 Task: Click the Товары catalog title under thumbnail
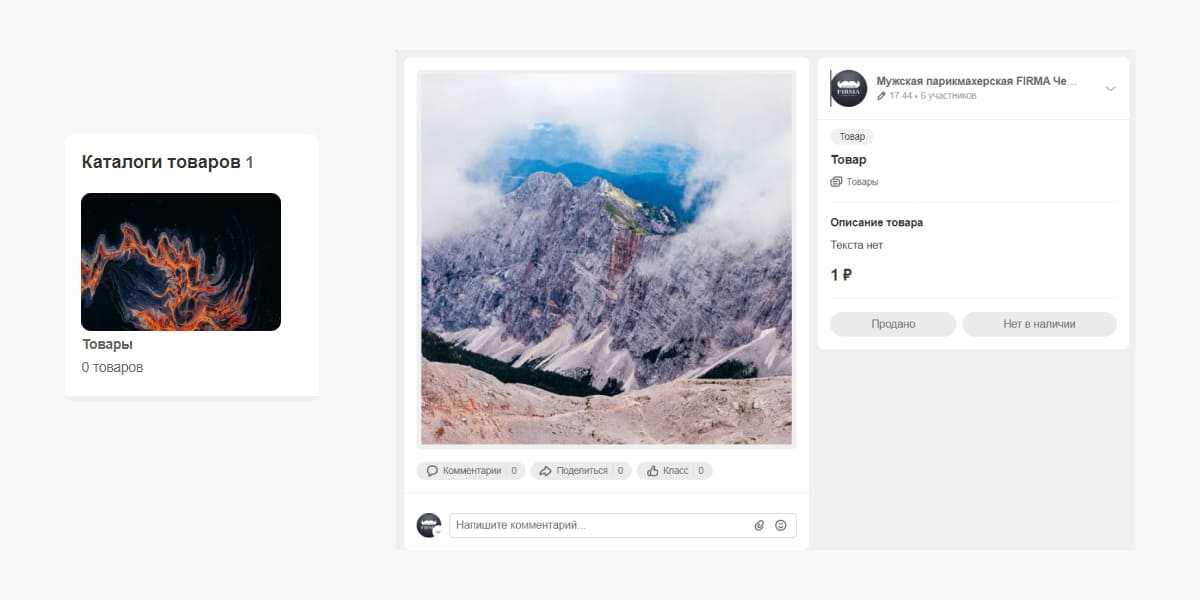pos(107,344)
